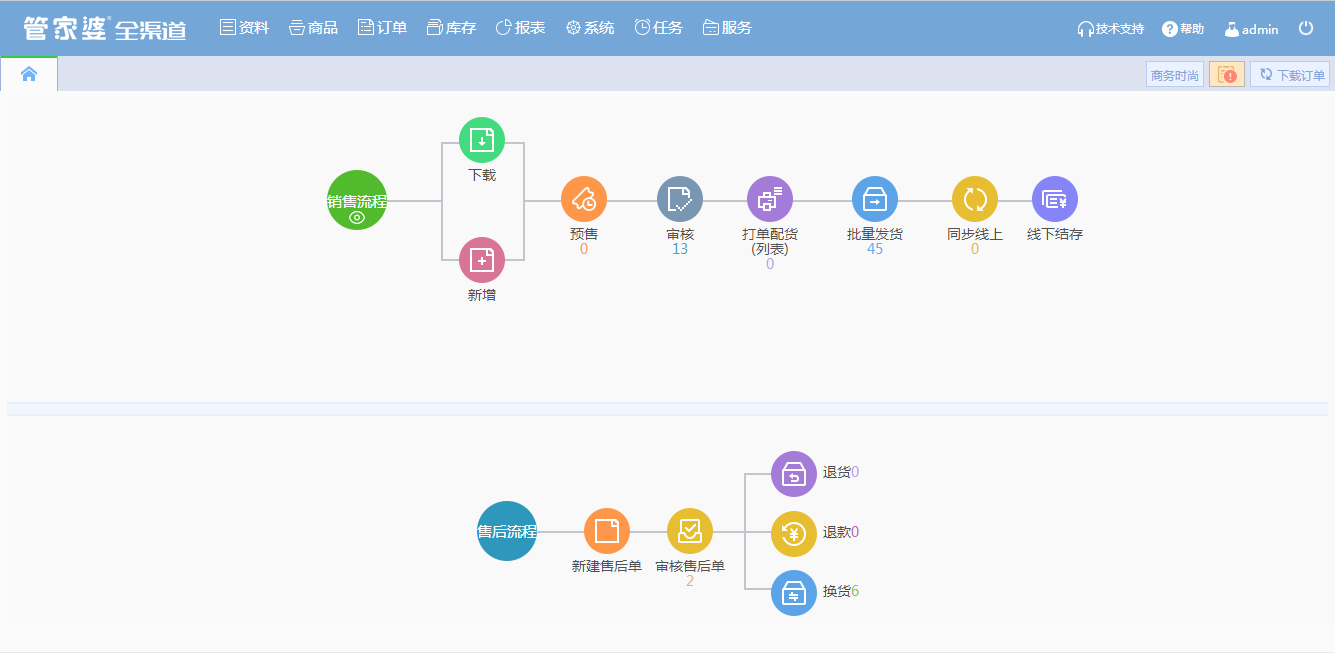Click the yellow 同步线上 sync icon
Screen dimensions: 1335x653
975,200
